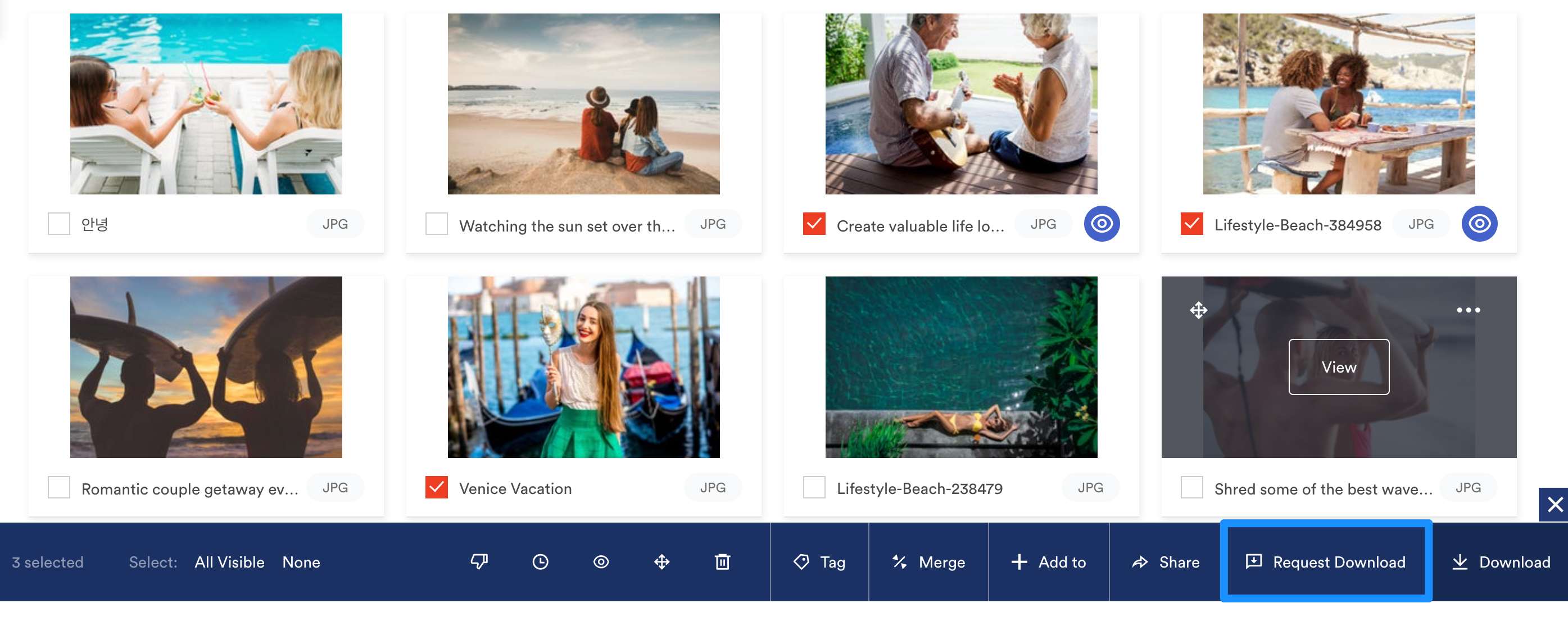Click the JPG tag on Lifestyle-Beach-384958 card

(x=1421, y=224)
